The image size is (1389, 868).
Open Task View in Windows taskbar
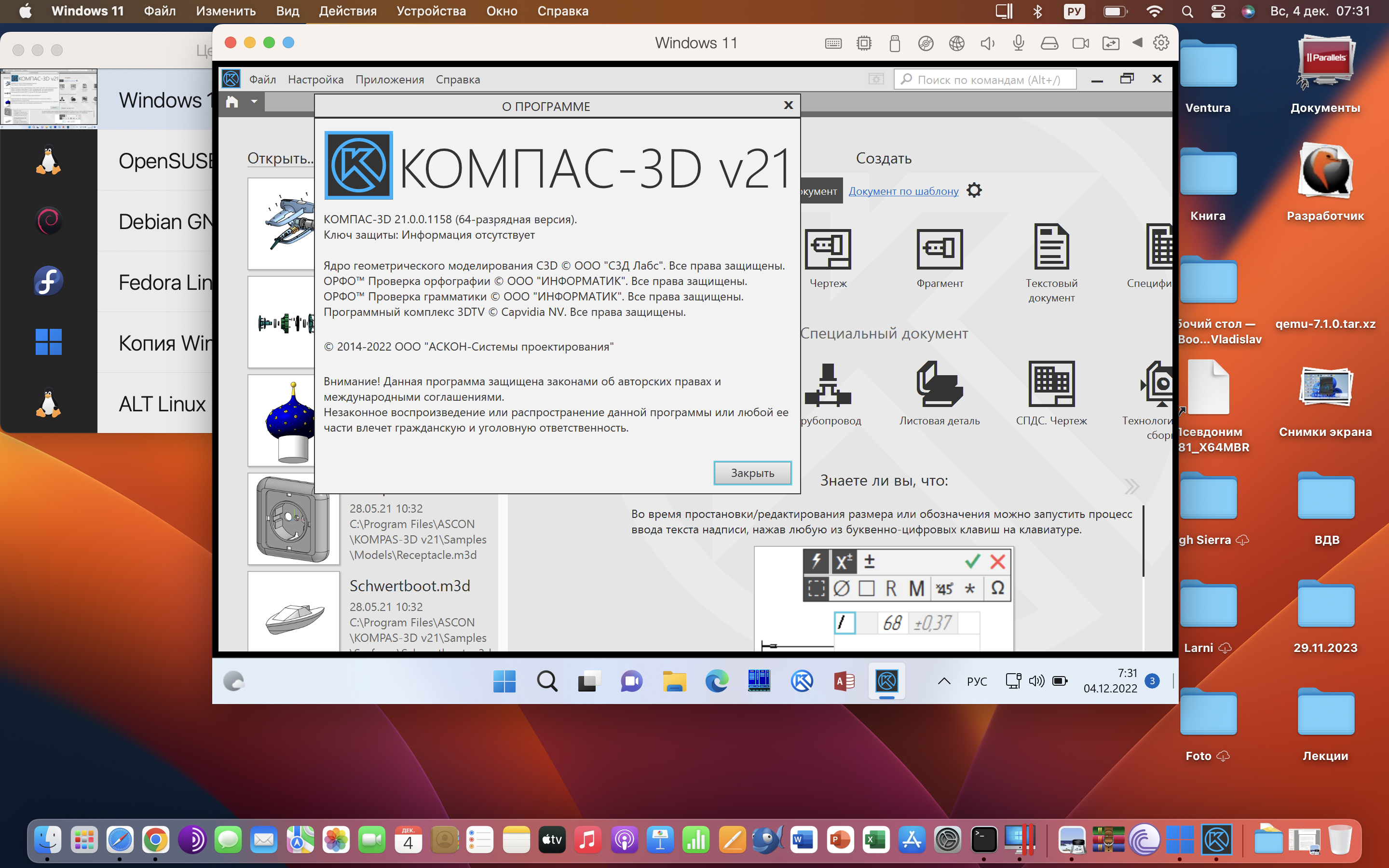click(x=588, y=681)
